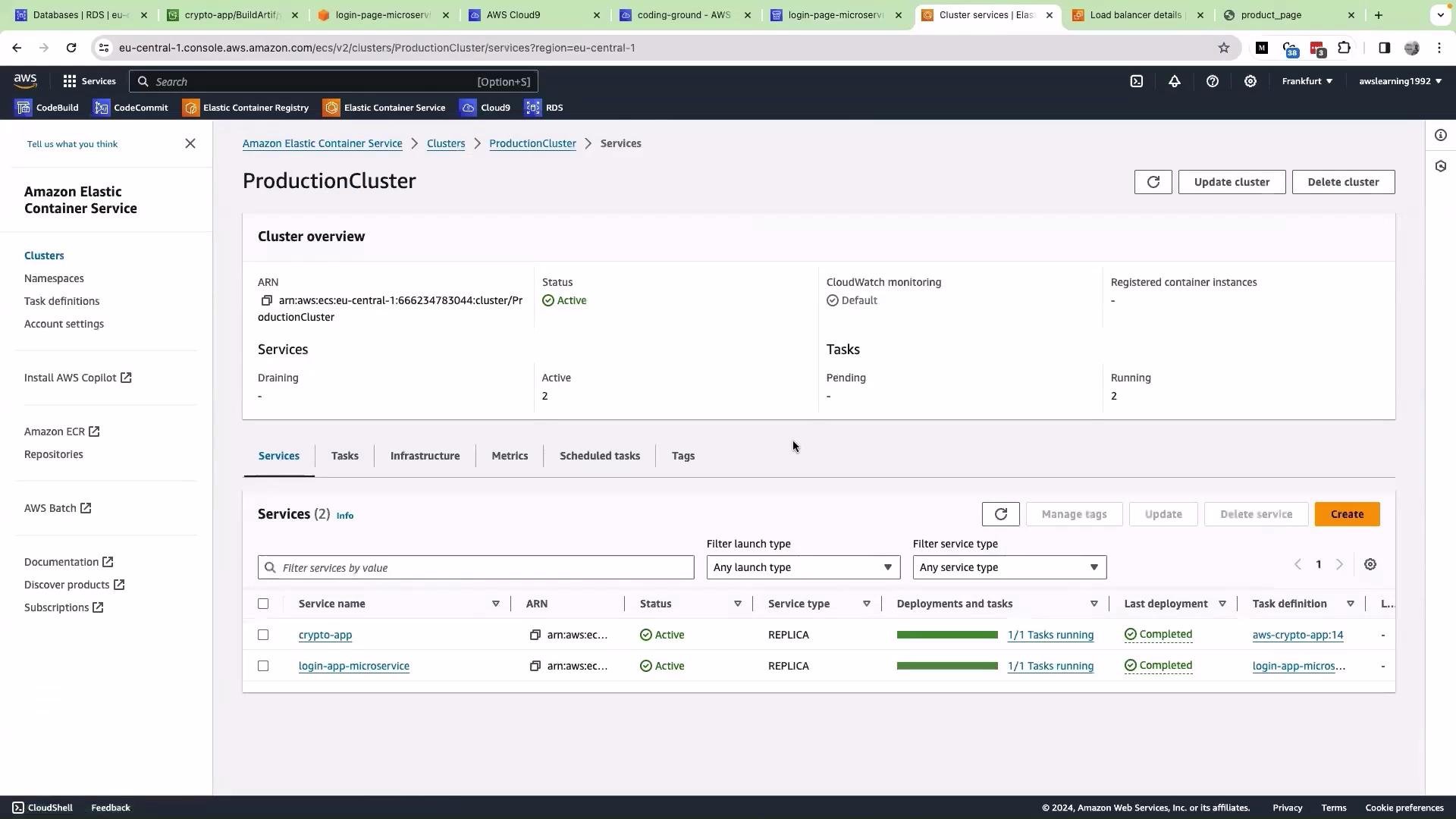The width and height of the screenshot is (1456, 819).
Task: Open table preferences gear icon
Action: (x=1370, y=565)
